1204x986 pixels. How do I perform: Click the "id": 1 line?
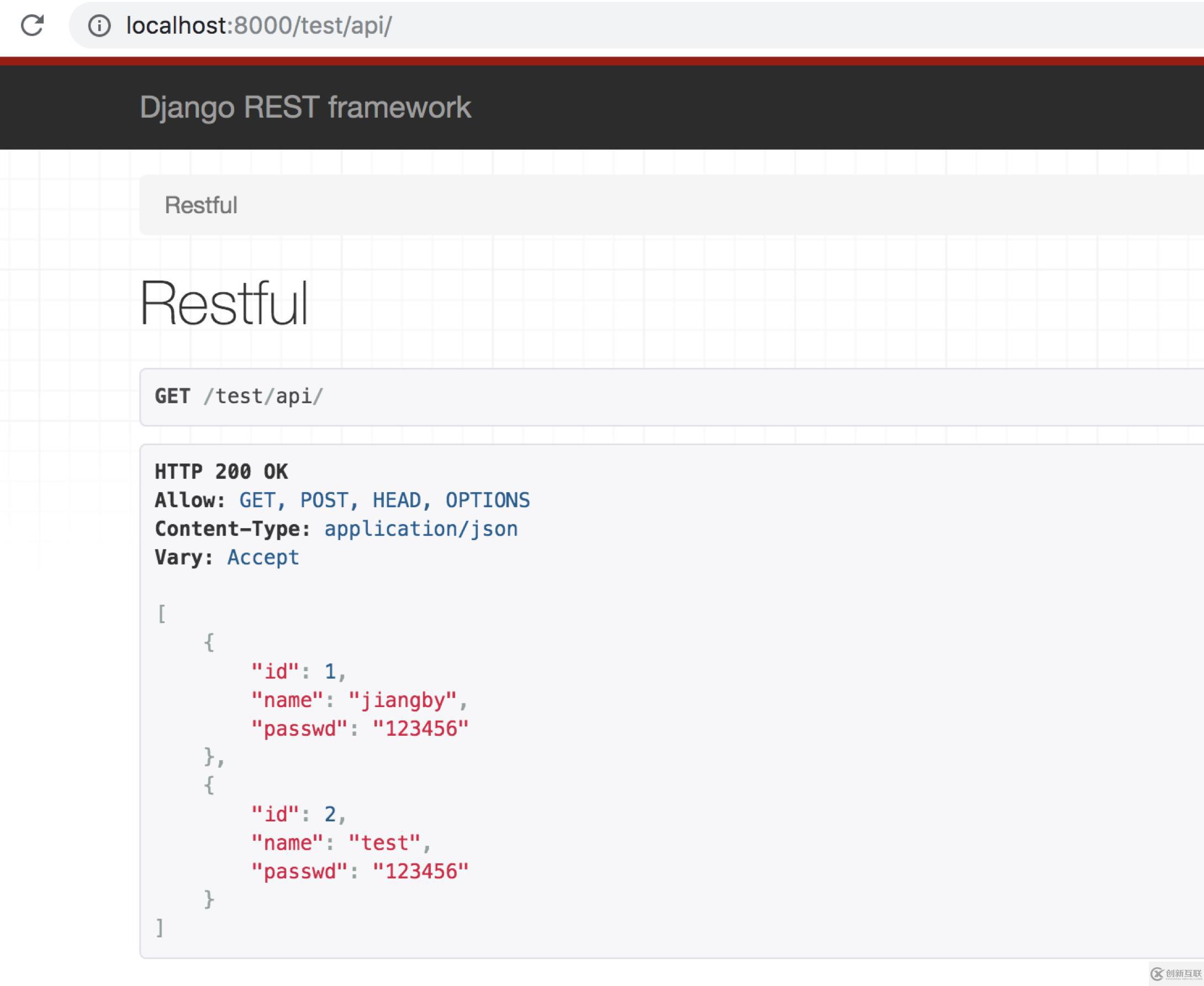299,672
